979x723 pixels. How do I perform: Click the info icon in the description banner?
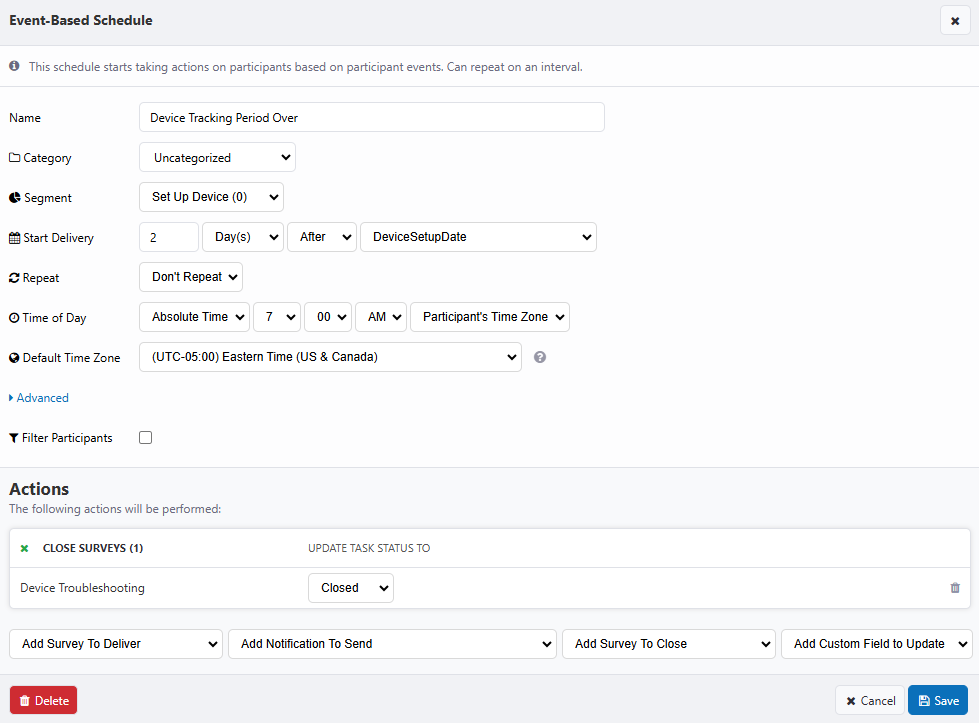pos(15,67)
